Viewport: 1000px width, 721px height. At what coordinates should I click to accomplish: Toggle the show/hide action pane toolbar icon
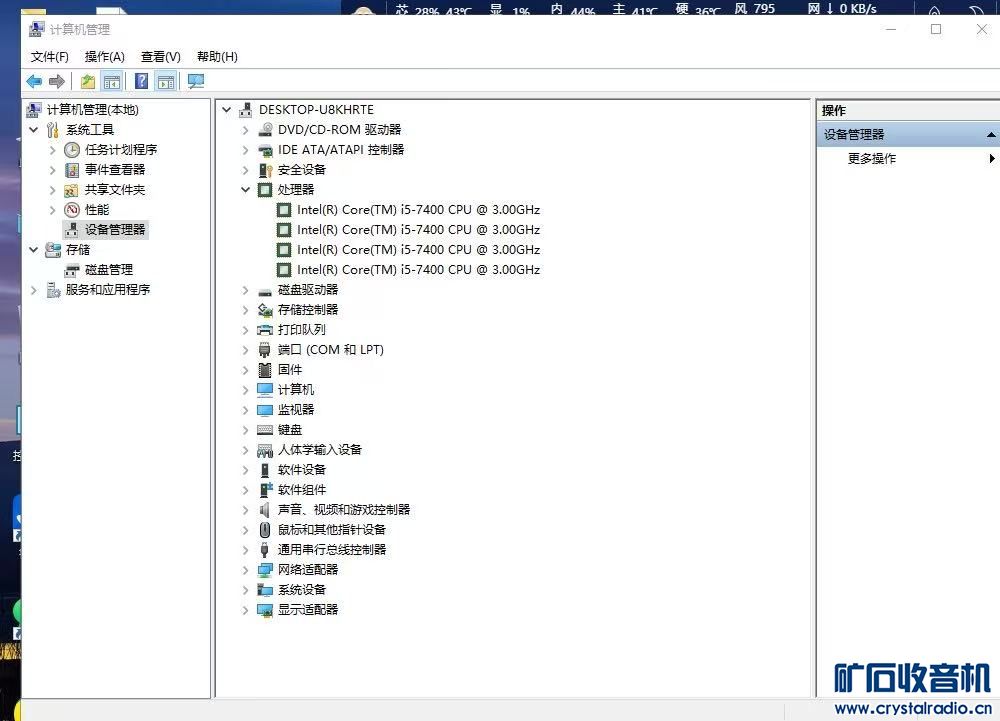coord(166,82)
